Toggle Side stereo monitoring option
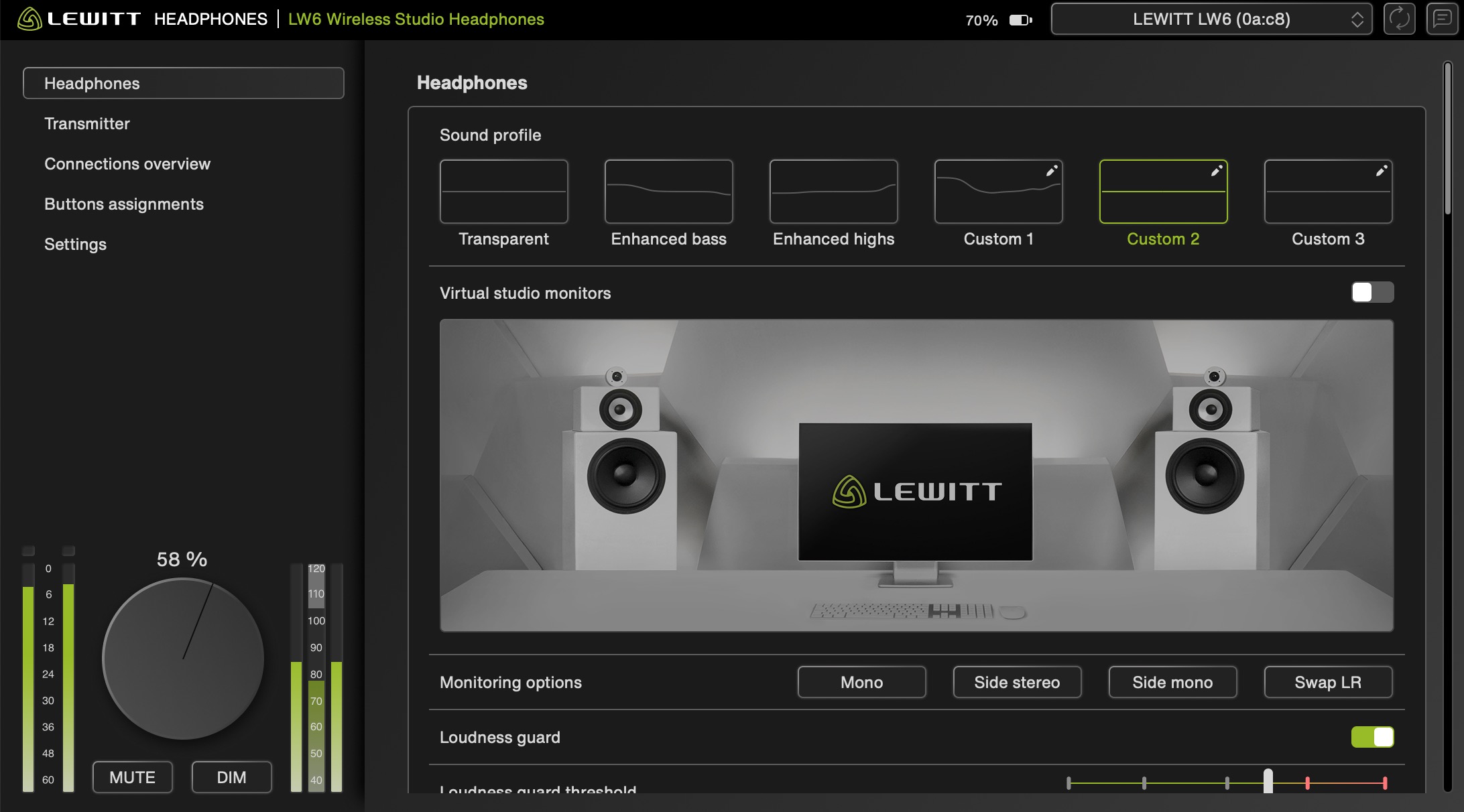Screen dimensions: 1464x812 [x=1017, y=682]
